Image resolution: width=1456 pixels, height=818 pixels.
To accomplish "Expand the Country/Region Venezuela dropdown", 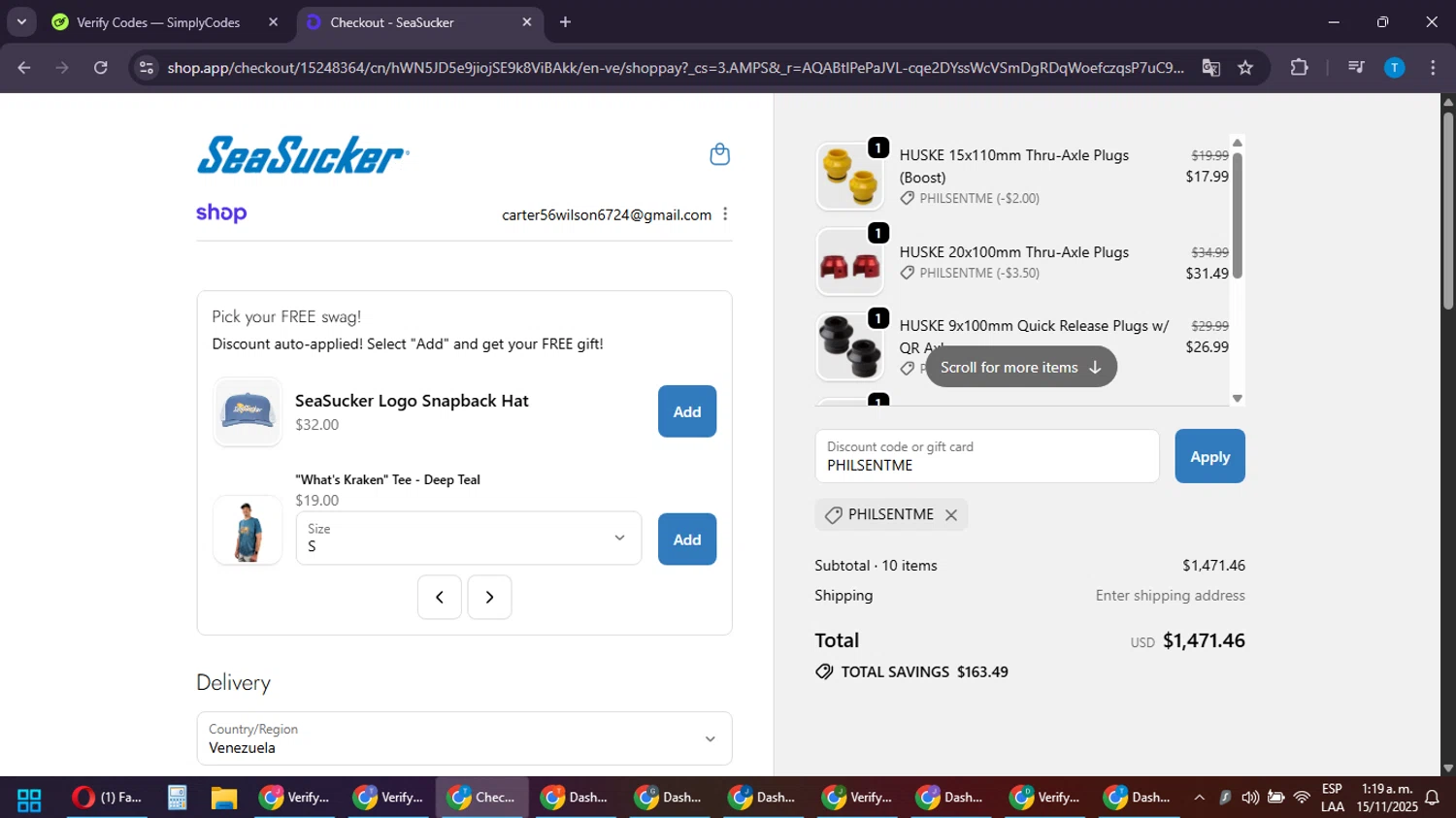I will [464, 738].
